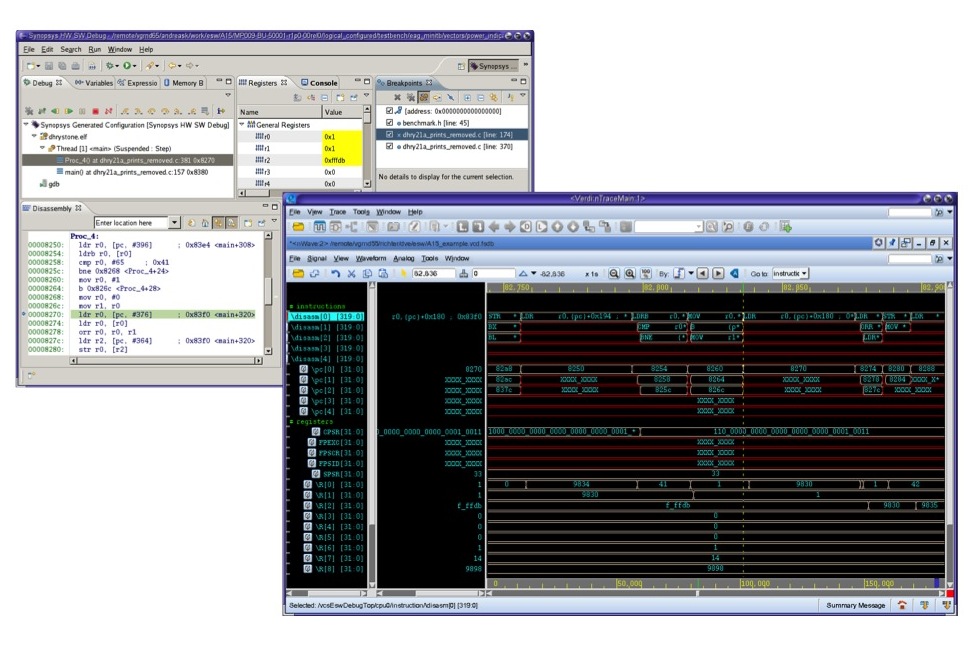Click the open folder icon in nWave toolbar

[x=298, y=273]
